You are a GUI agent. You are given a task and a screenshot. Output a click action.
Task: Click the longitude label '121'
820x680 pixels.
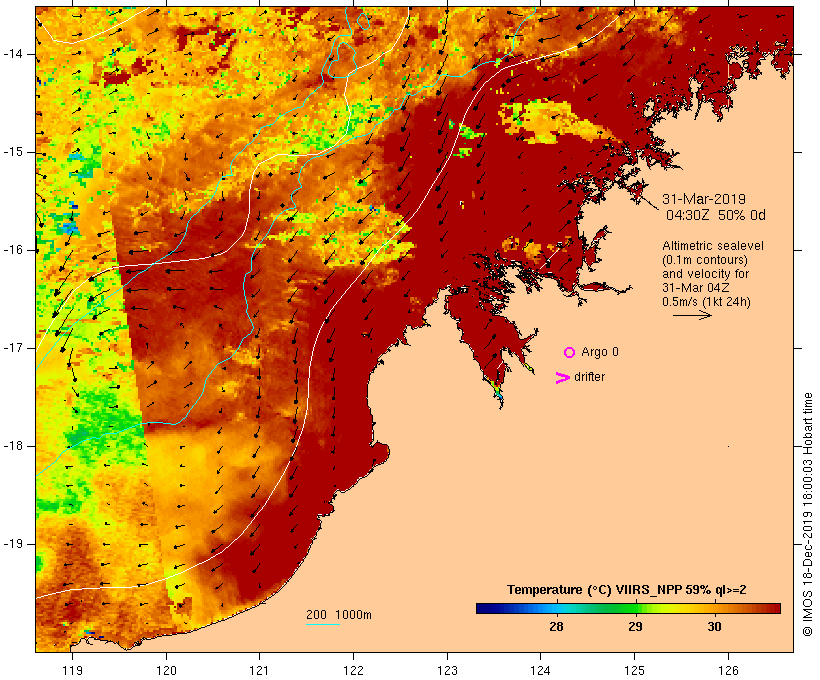[x=259, y=670]
